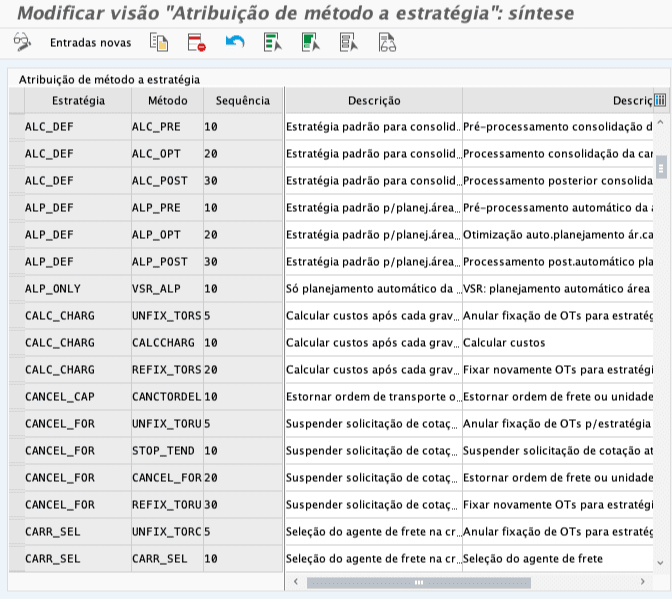Click the Delete entry icon
Screen dimensions: 672x599
(x=197, y=42)
